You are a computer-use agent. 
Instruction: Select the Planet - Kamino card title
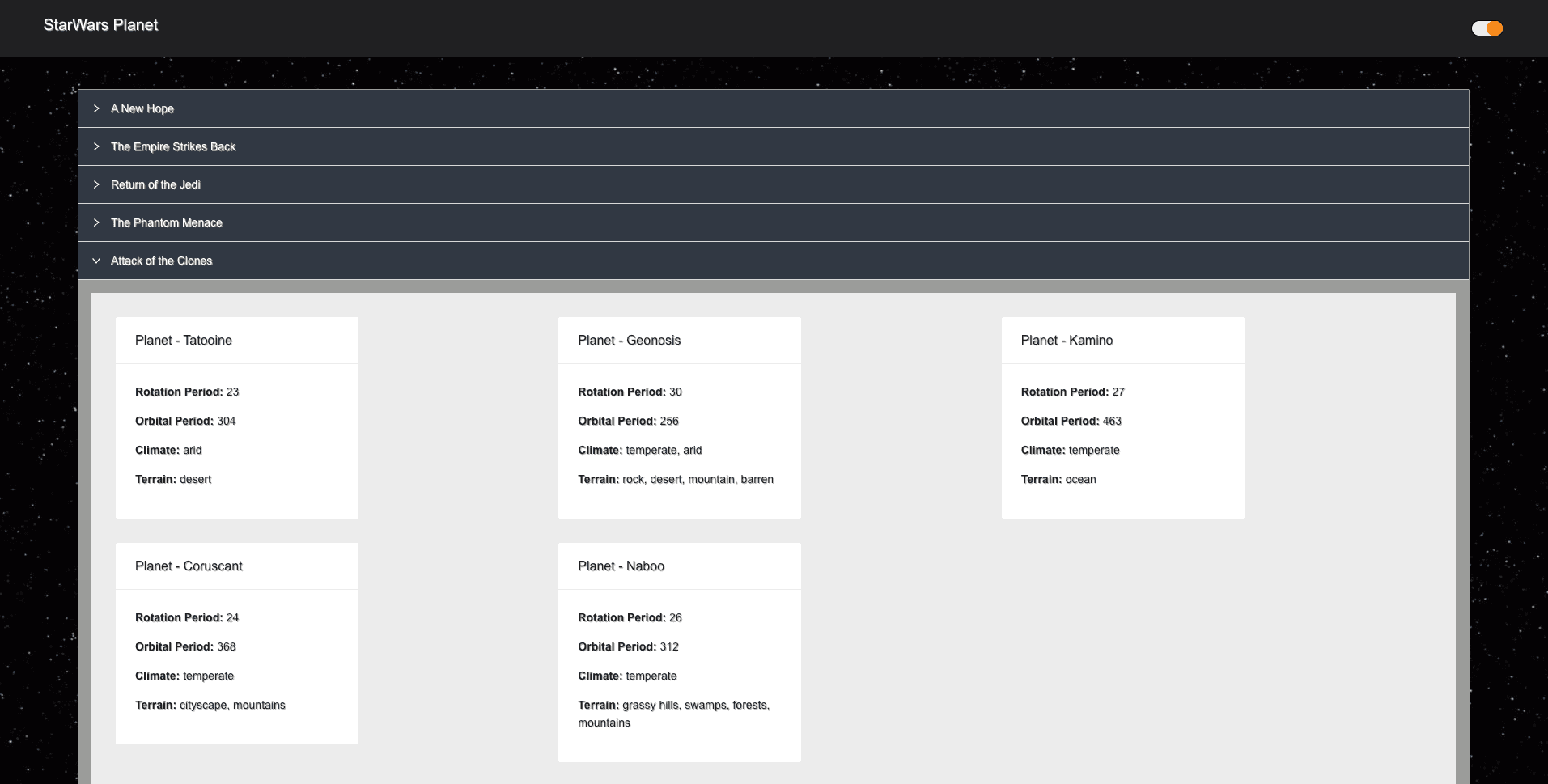tap(1067, 341)
